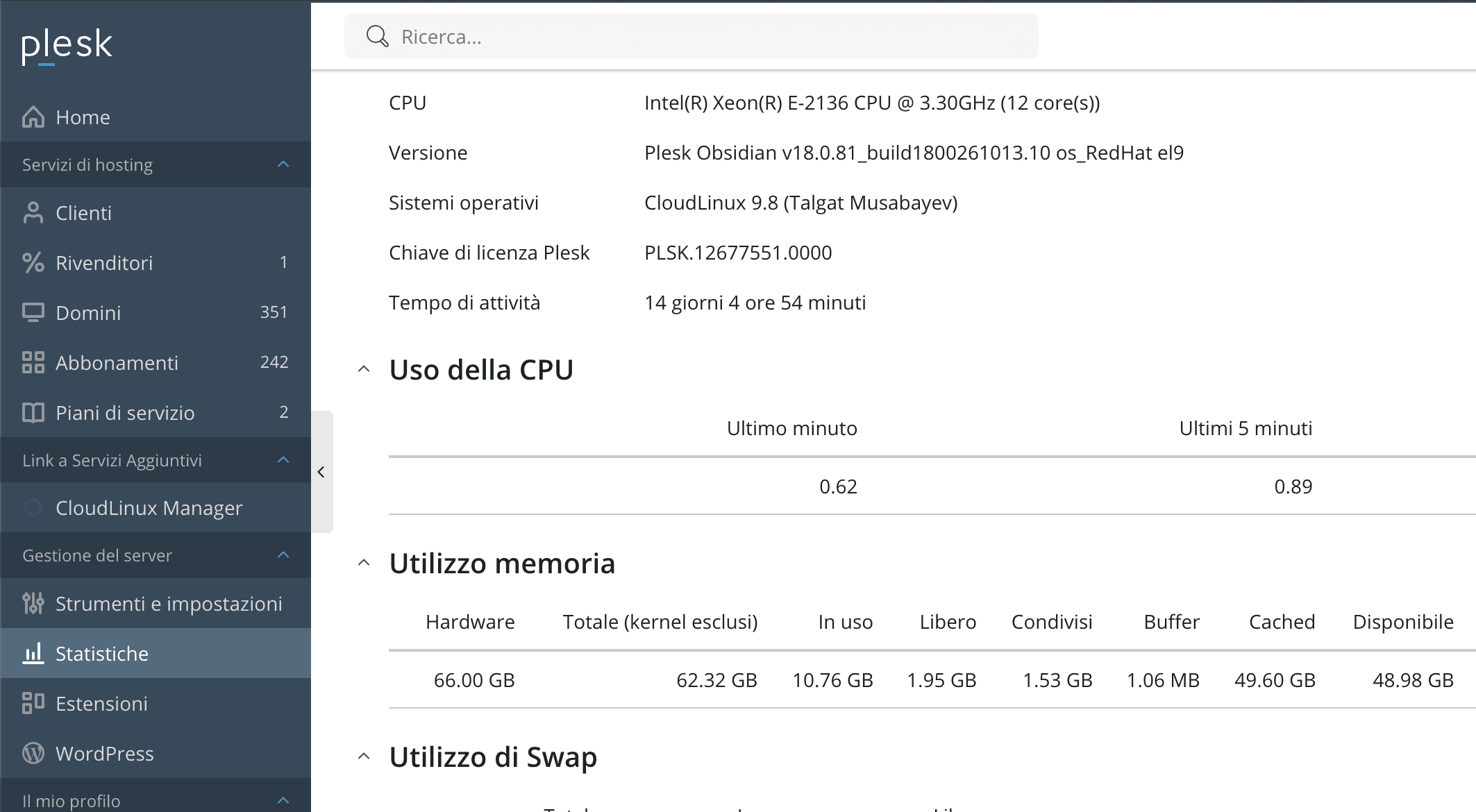
Task: Select the Statistiche menu entry
Action: [x=156, y=654]
